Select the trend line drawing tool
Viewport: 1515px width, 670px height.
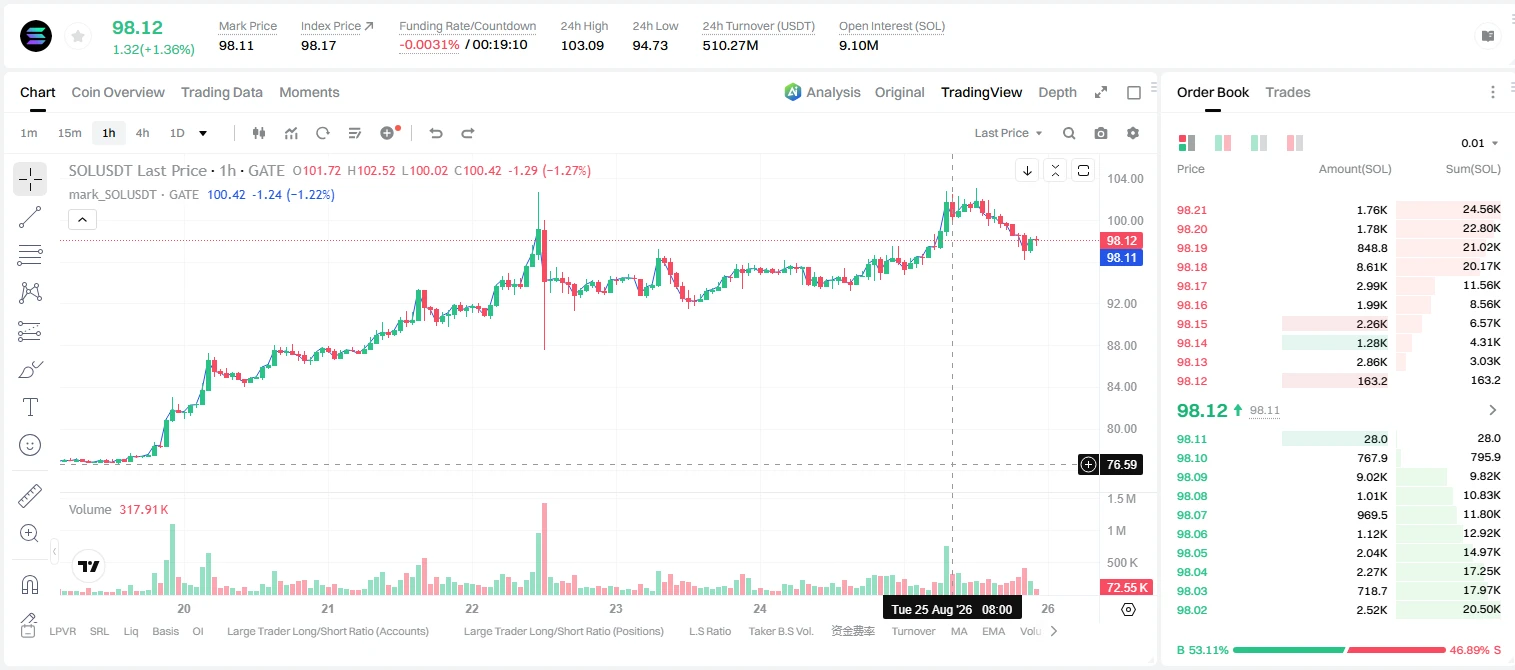(x=30, y=217)
